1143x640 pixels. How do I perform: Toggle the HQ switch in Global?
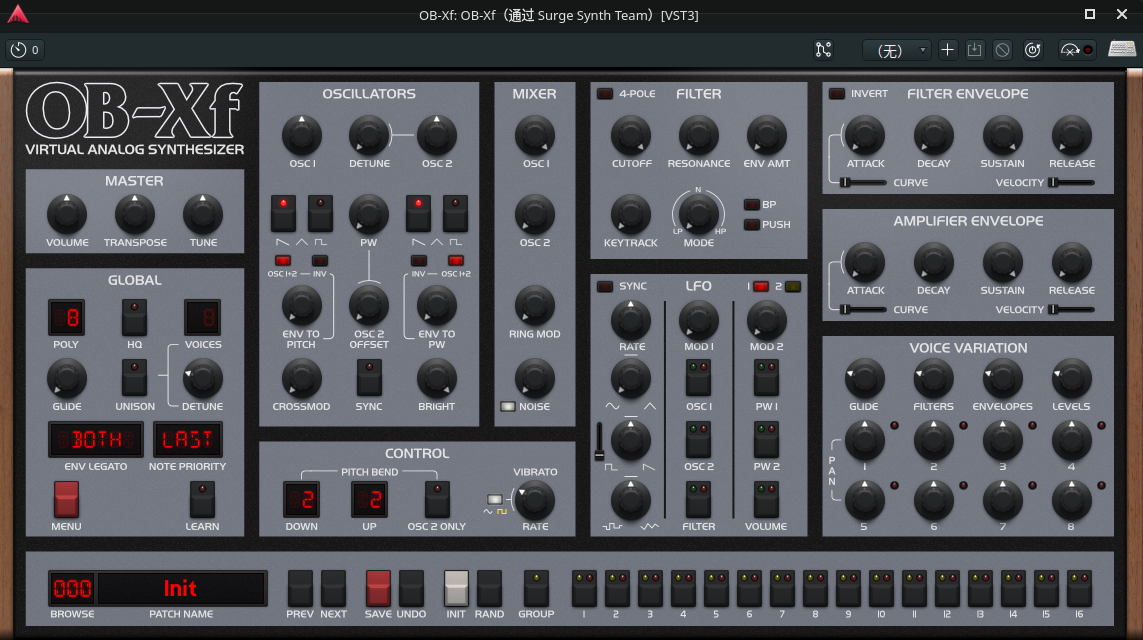[x=134, y=318]
